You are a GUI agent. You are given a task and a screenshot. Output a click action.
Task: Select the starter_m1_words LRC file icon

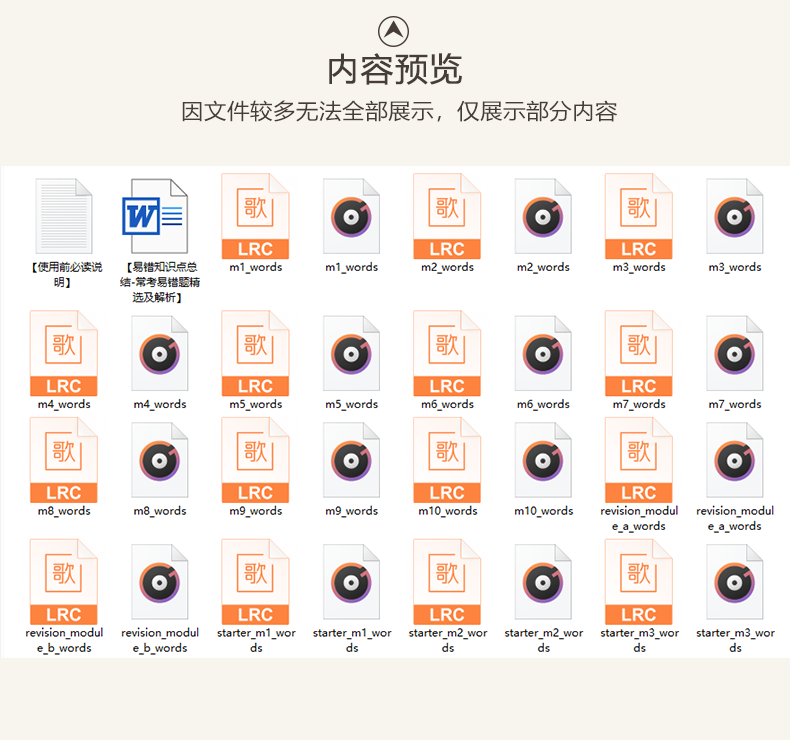tap(255, 582)
